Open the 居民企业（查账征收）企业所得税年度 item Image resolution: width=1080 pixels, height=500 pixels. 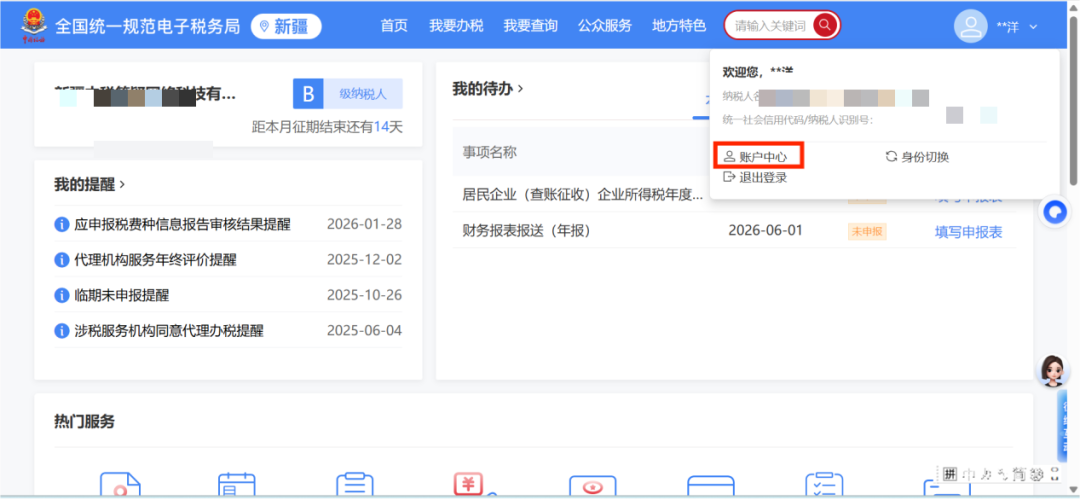click(583, 195)
